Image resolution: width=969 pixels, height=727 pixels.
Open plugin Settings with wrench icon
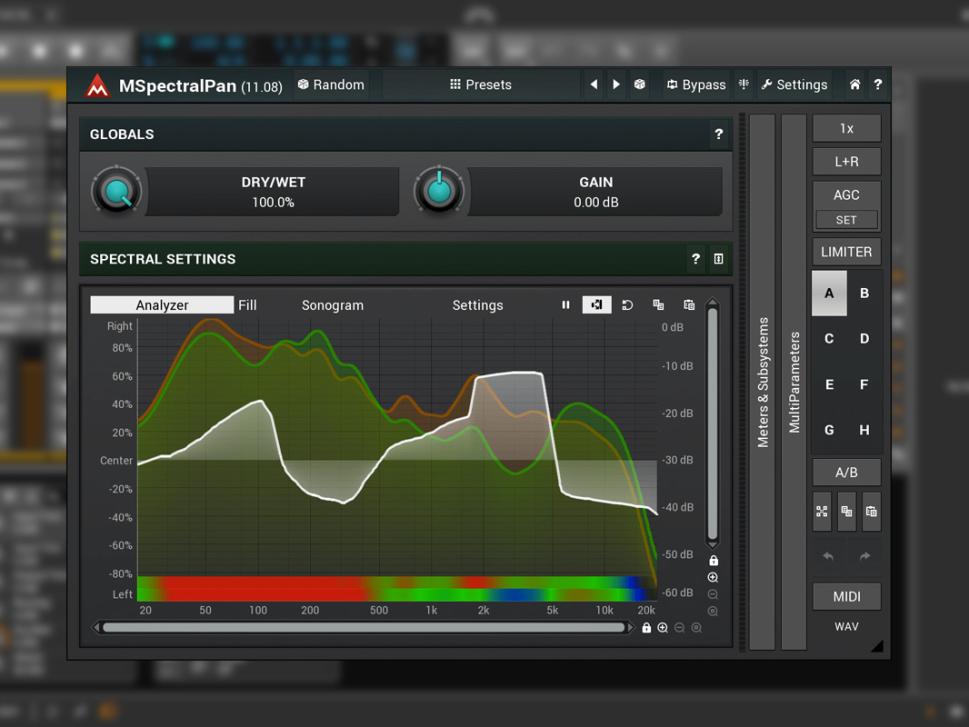[x=794, y=85]
